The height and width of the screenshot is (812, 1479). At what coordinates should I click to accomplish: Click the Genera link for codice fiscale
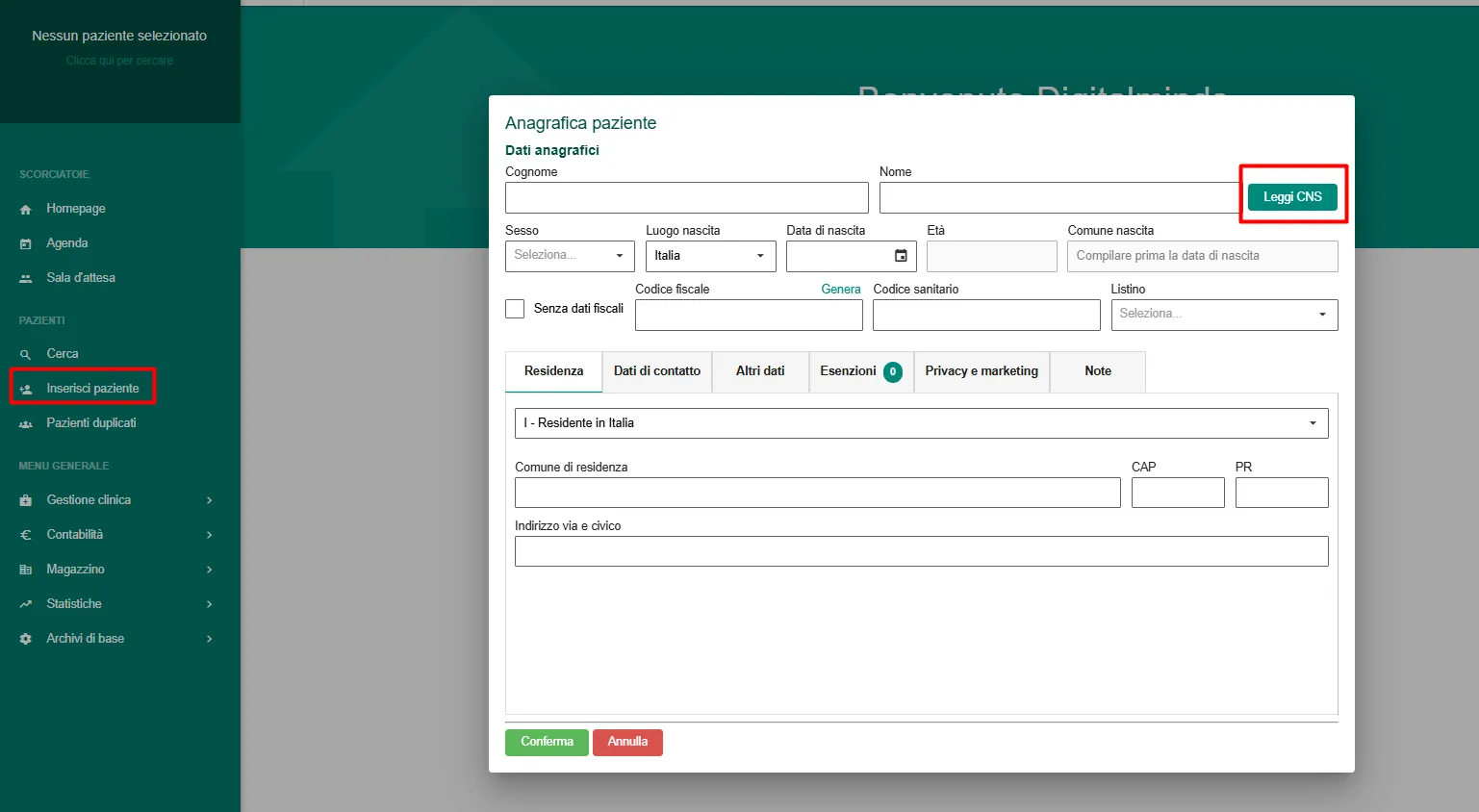coord(840,290)
